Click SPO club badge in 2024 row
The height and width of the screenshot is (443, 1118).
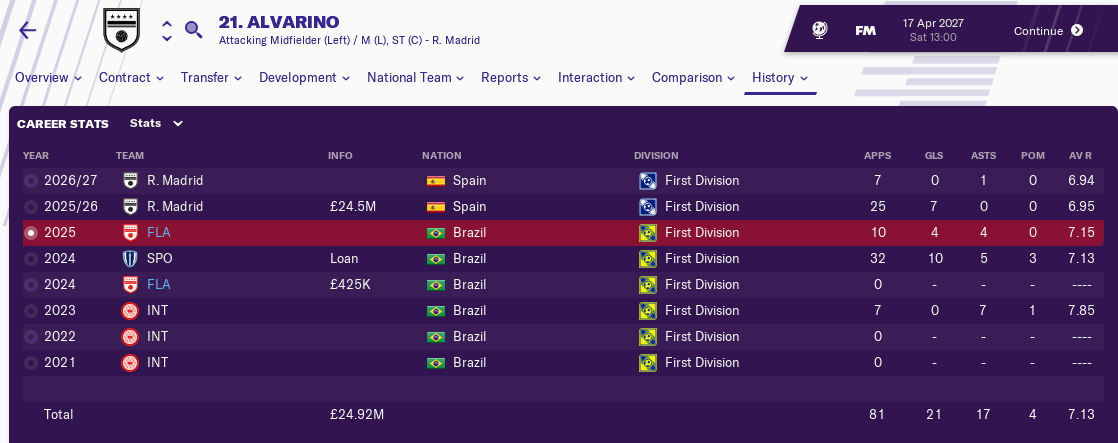(130, 258)
